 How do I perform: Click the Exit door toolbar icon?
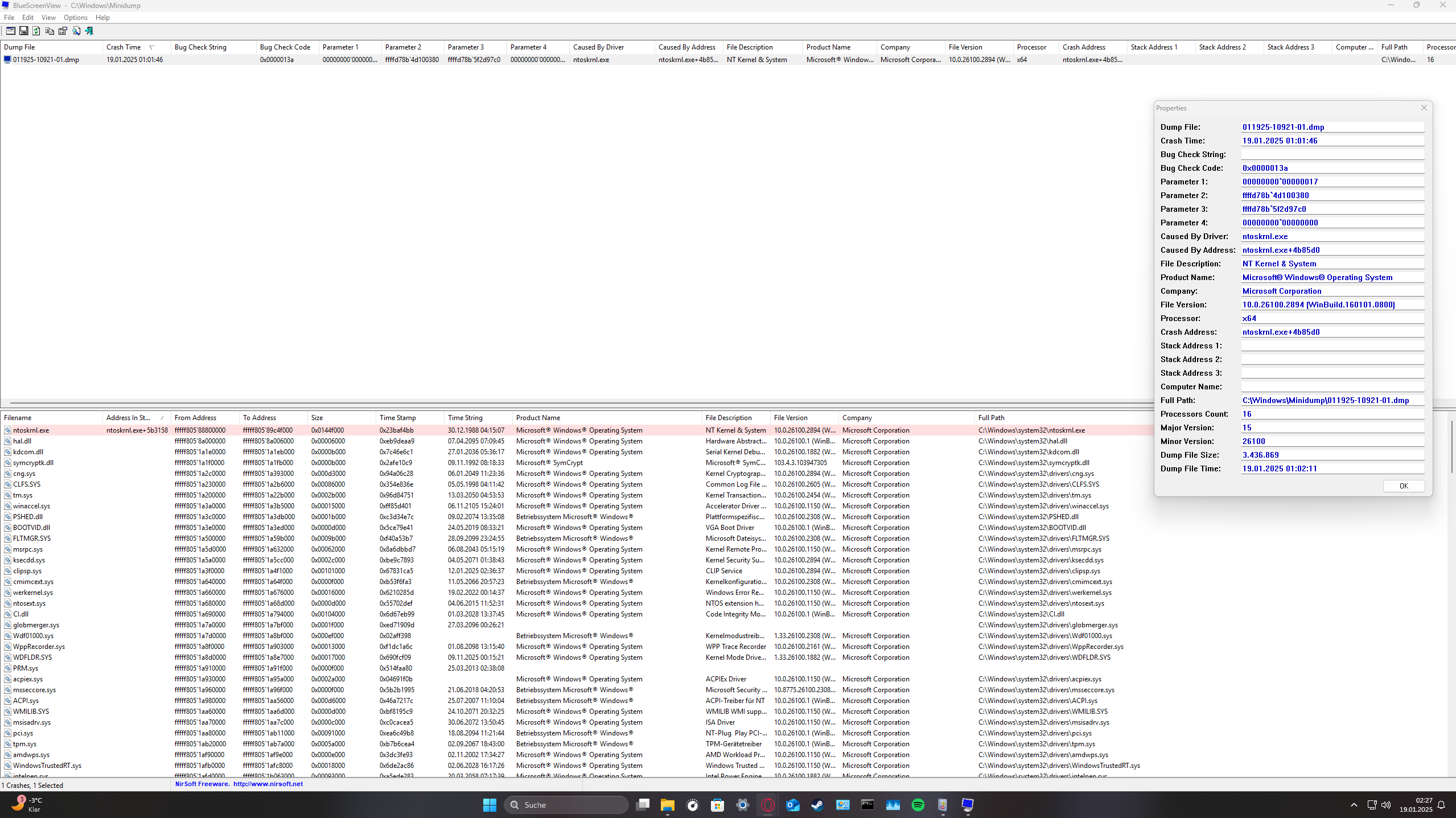point(89,31)
